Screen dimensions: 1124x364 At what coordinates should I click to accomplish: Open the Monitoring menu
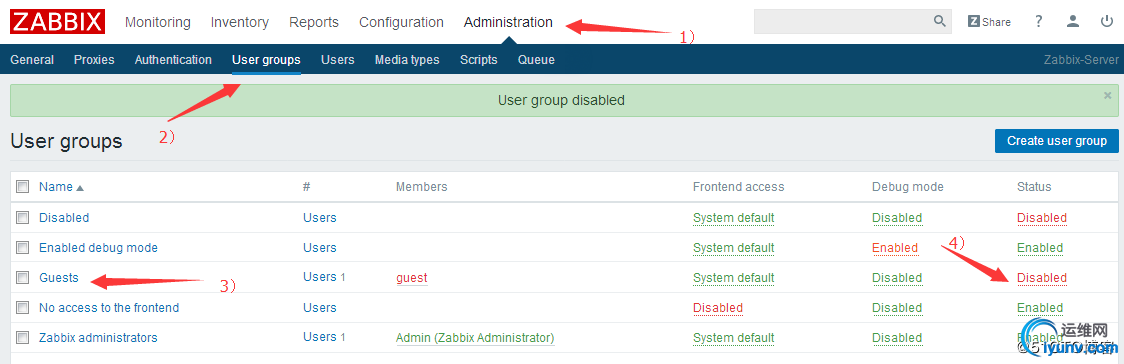point(158,22)
